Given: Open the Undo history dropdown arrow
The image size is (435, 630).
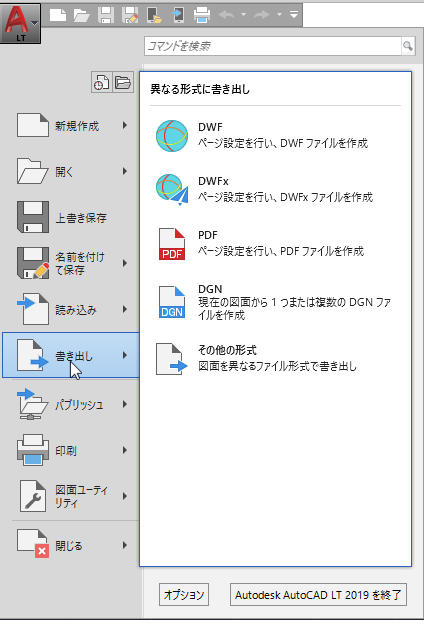Looking at the screenshot, I should [x=243, y=15].
